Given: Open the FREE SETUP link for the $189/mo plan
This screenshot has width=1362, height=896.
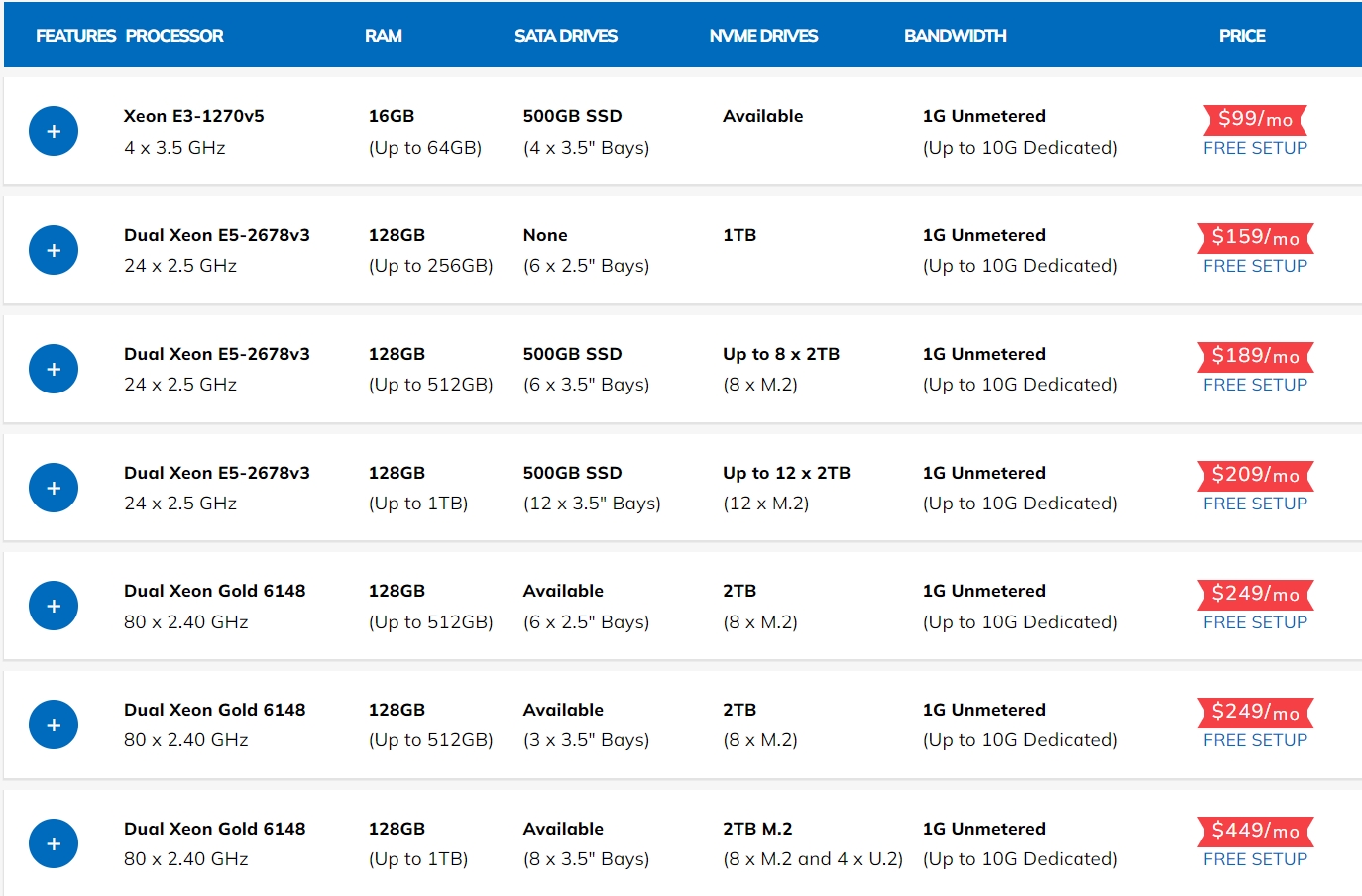Looking at the screenshot, I should (1255, 385).
